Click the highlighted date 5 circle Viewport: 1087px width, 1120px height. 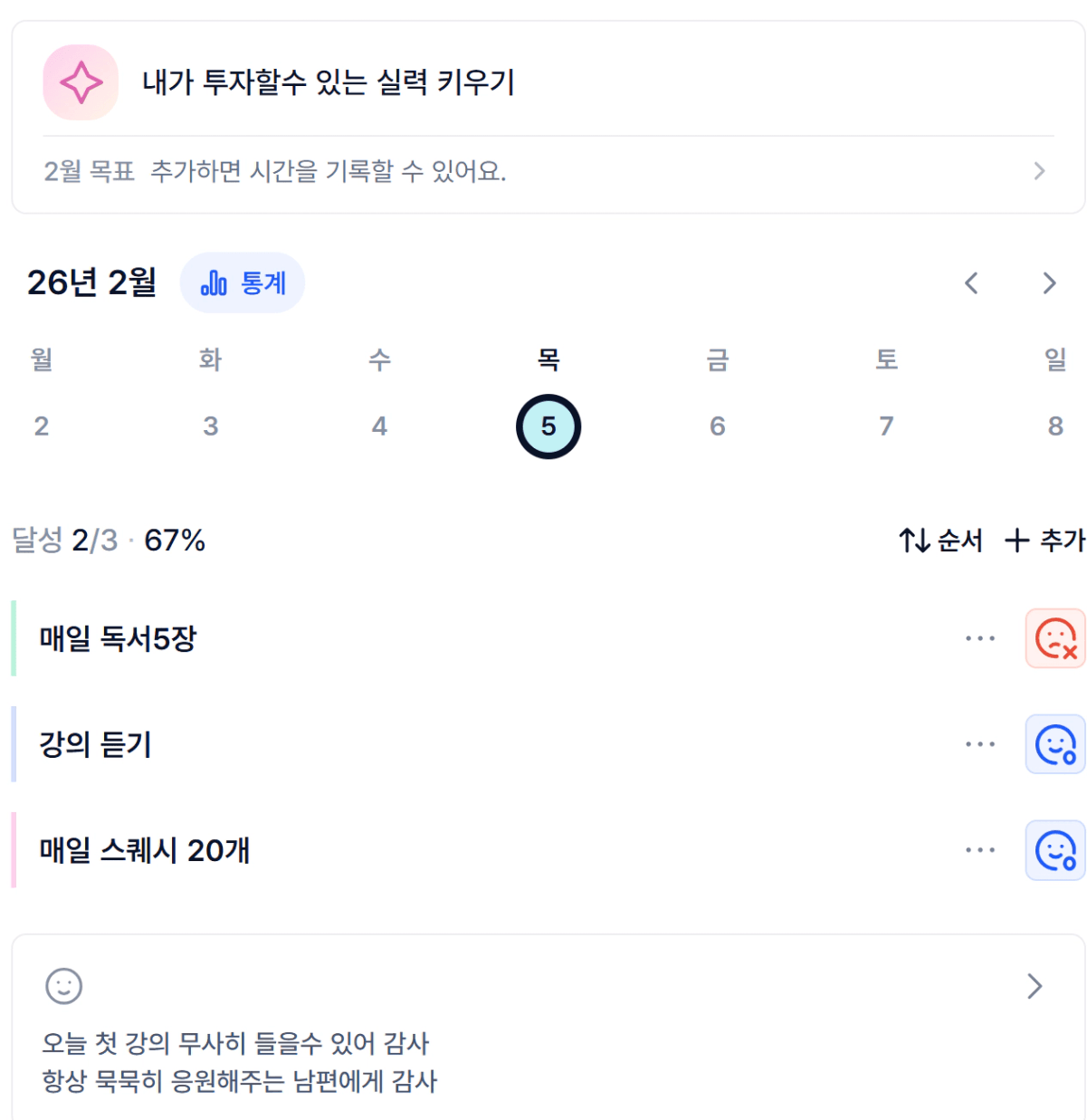548,426
